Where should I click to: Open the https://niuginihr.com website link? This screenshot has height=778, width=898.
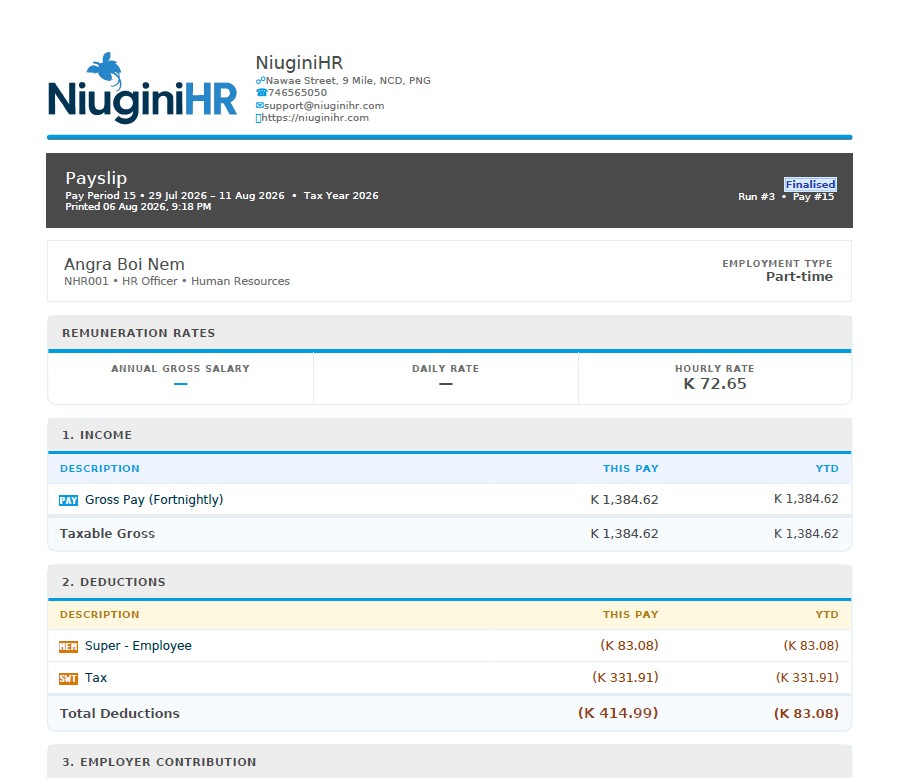tap(315, 118)
